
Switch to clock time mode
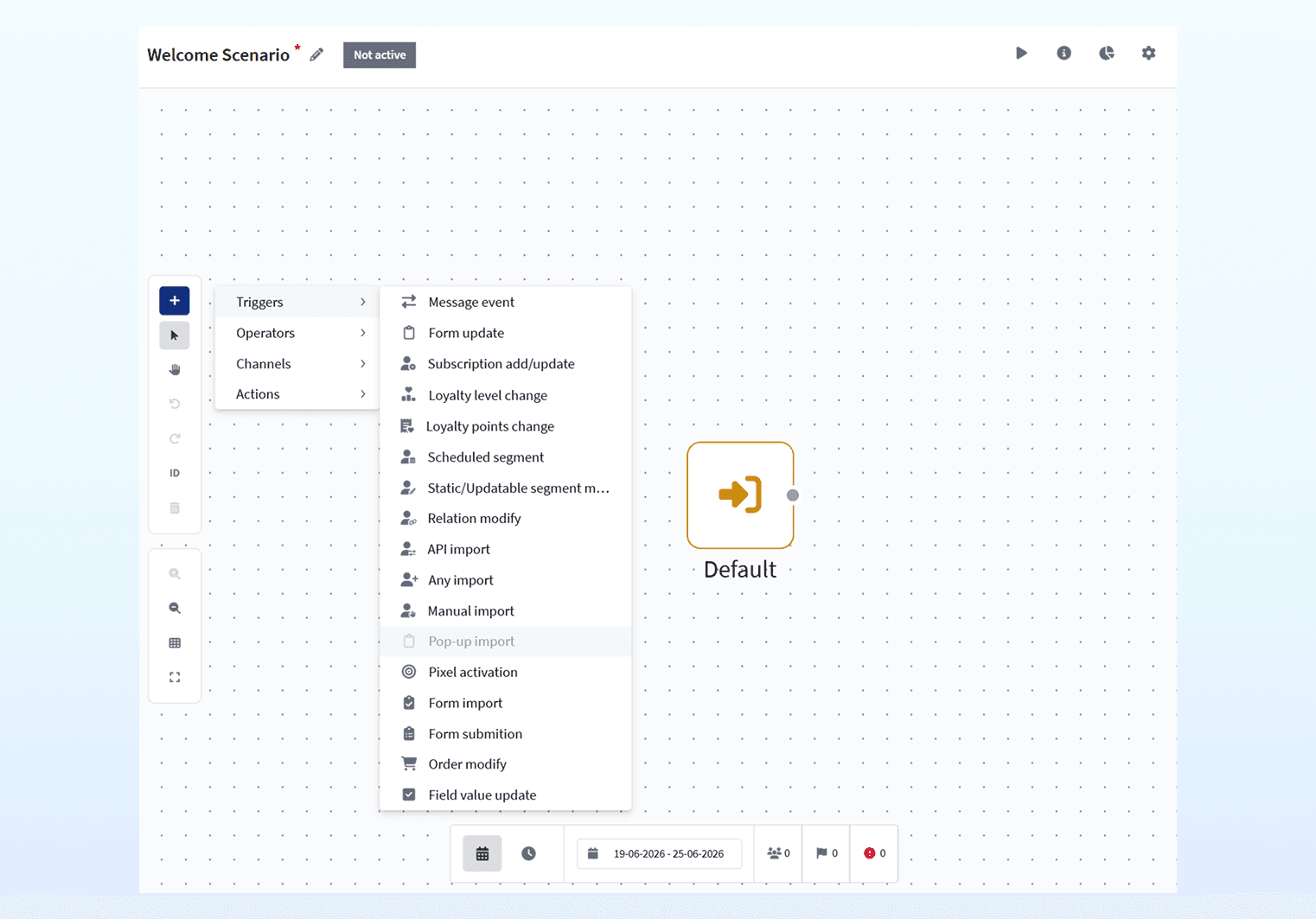(x=528, y=853)
